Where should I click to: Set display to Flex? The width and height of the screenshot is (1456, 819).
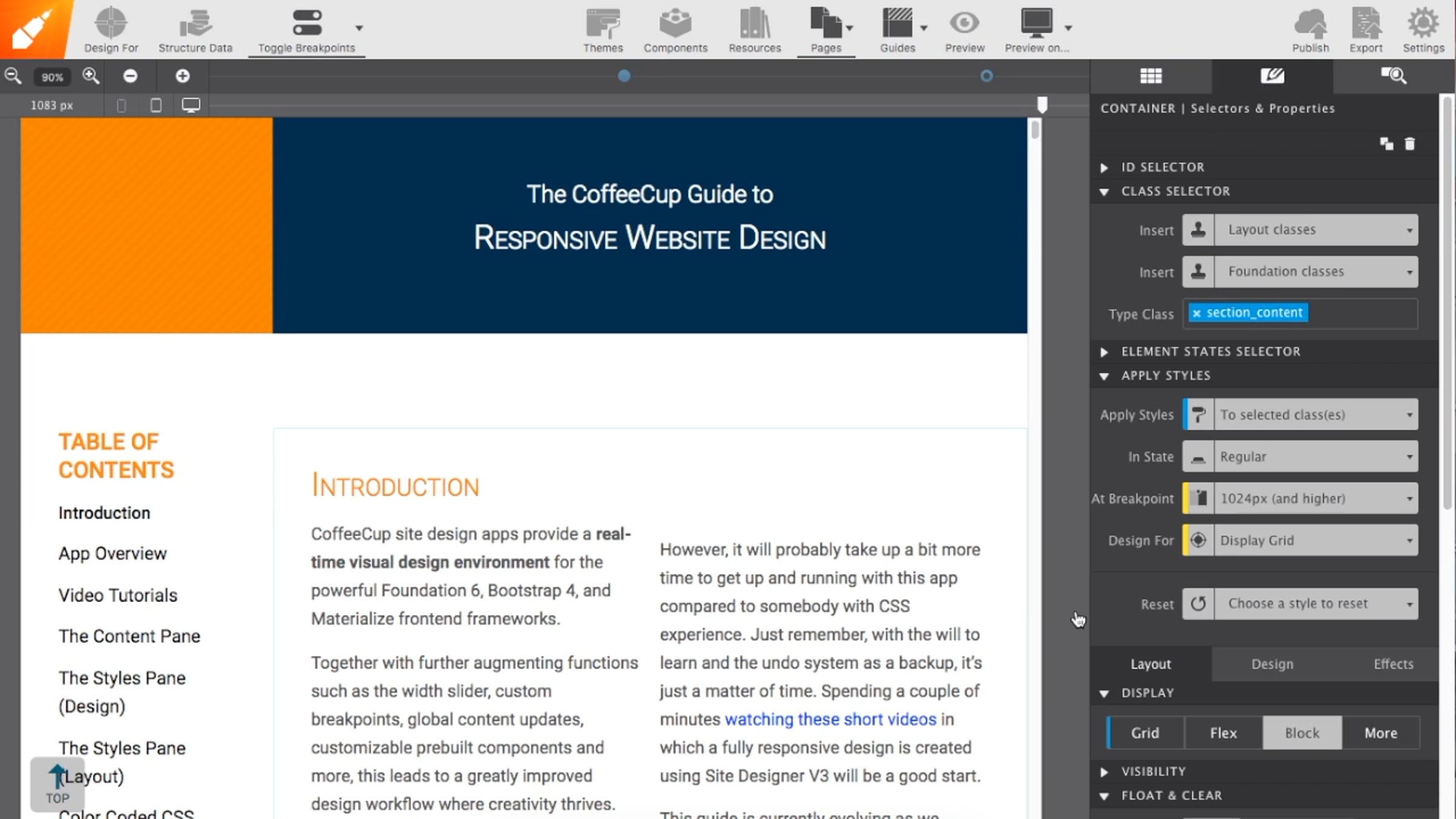1223,733
